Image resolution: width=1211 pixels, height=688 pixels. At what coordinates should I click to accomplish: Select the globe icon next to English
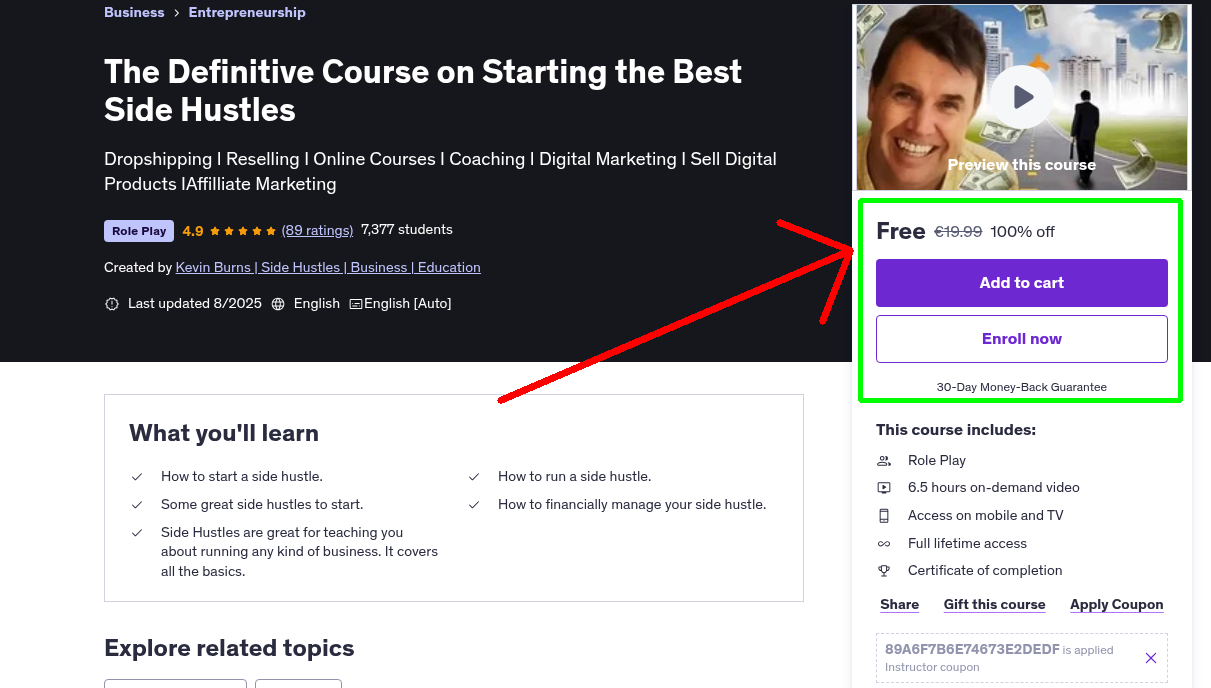click(277, 303)
